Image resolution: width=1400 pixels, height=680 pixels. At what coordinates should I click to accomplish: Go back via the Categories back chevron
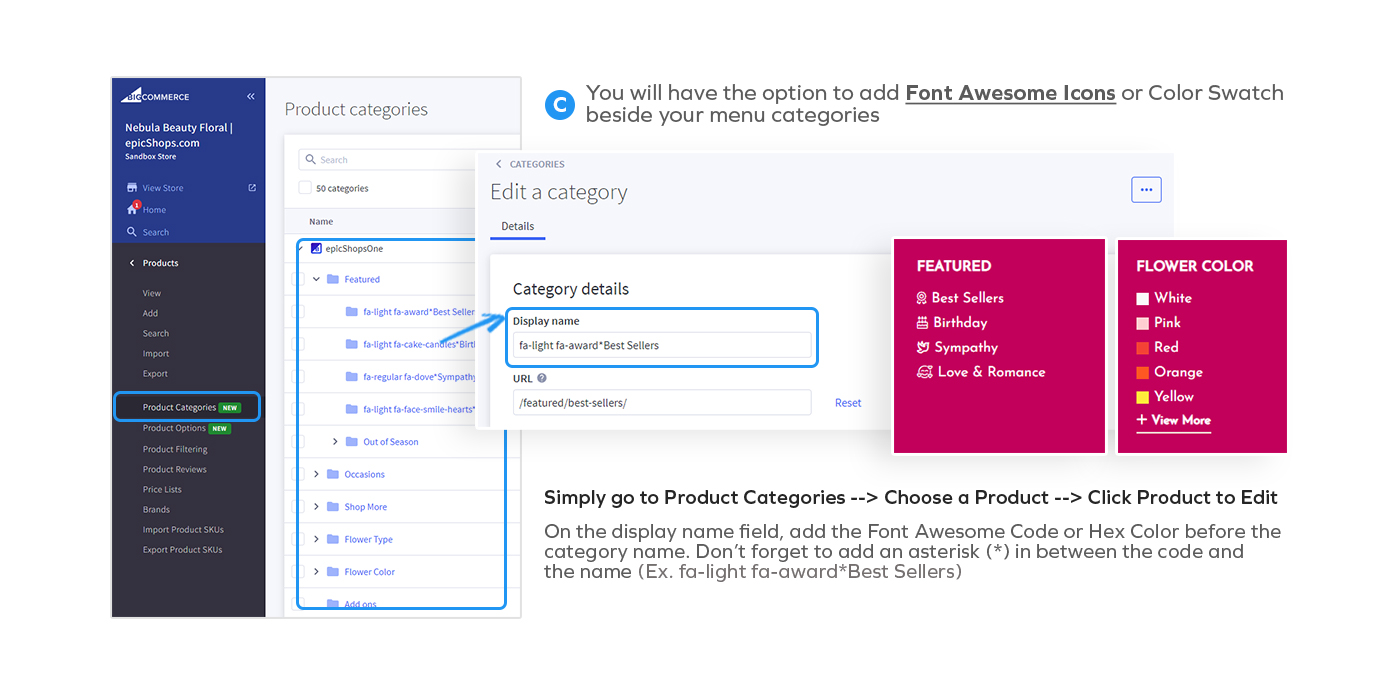[x=499, y=164]
